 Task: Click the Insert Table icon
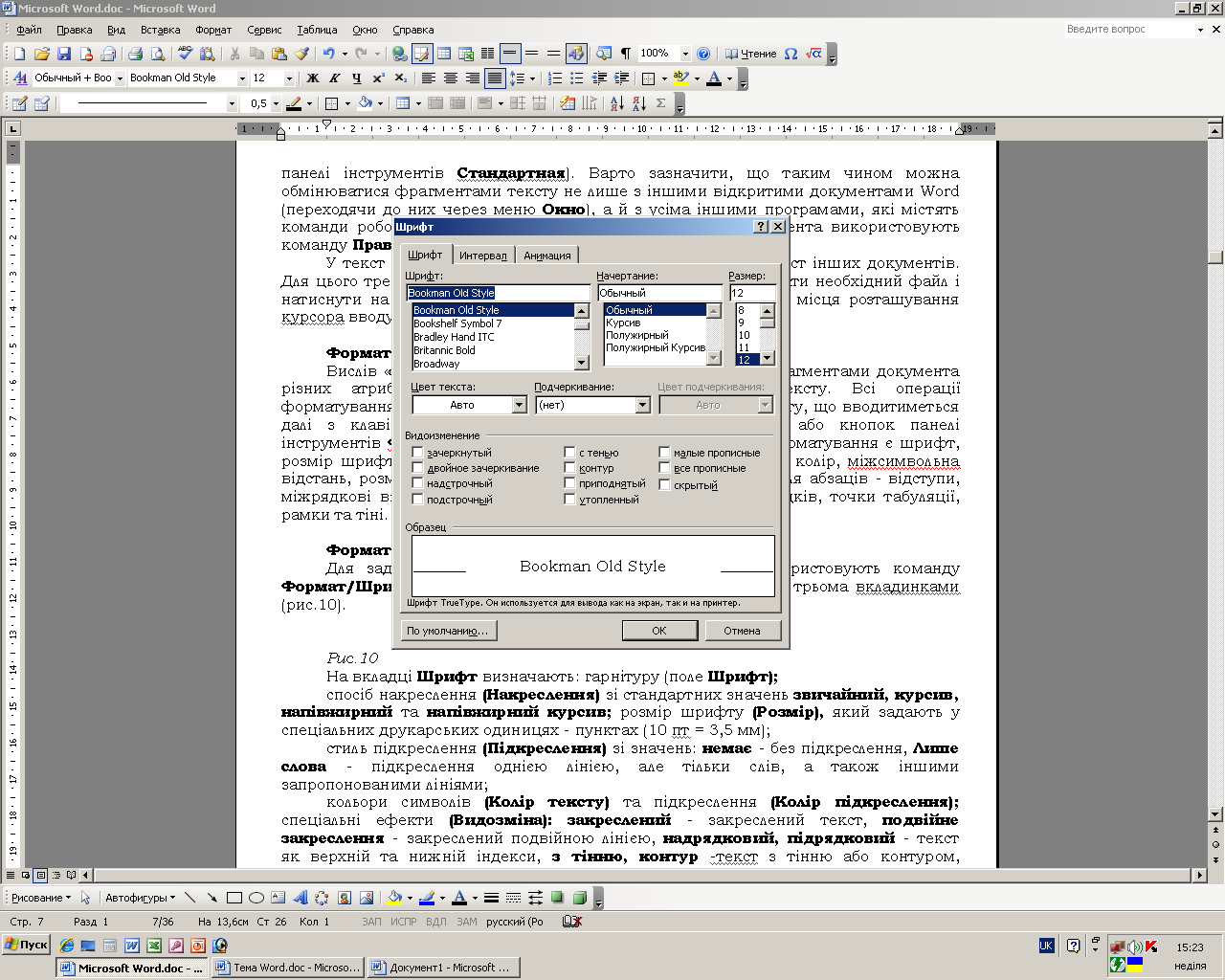pos(444,55)
